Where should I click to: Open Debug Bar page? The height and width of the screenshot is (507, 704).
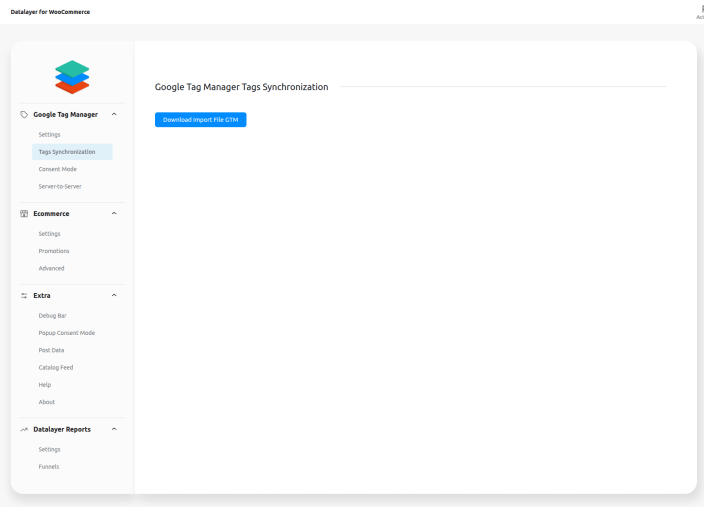(x=53, y=316)
